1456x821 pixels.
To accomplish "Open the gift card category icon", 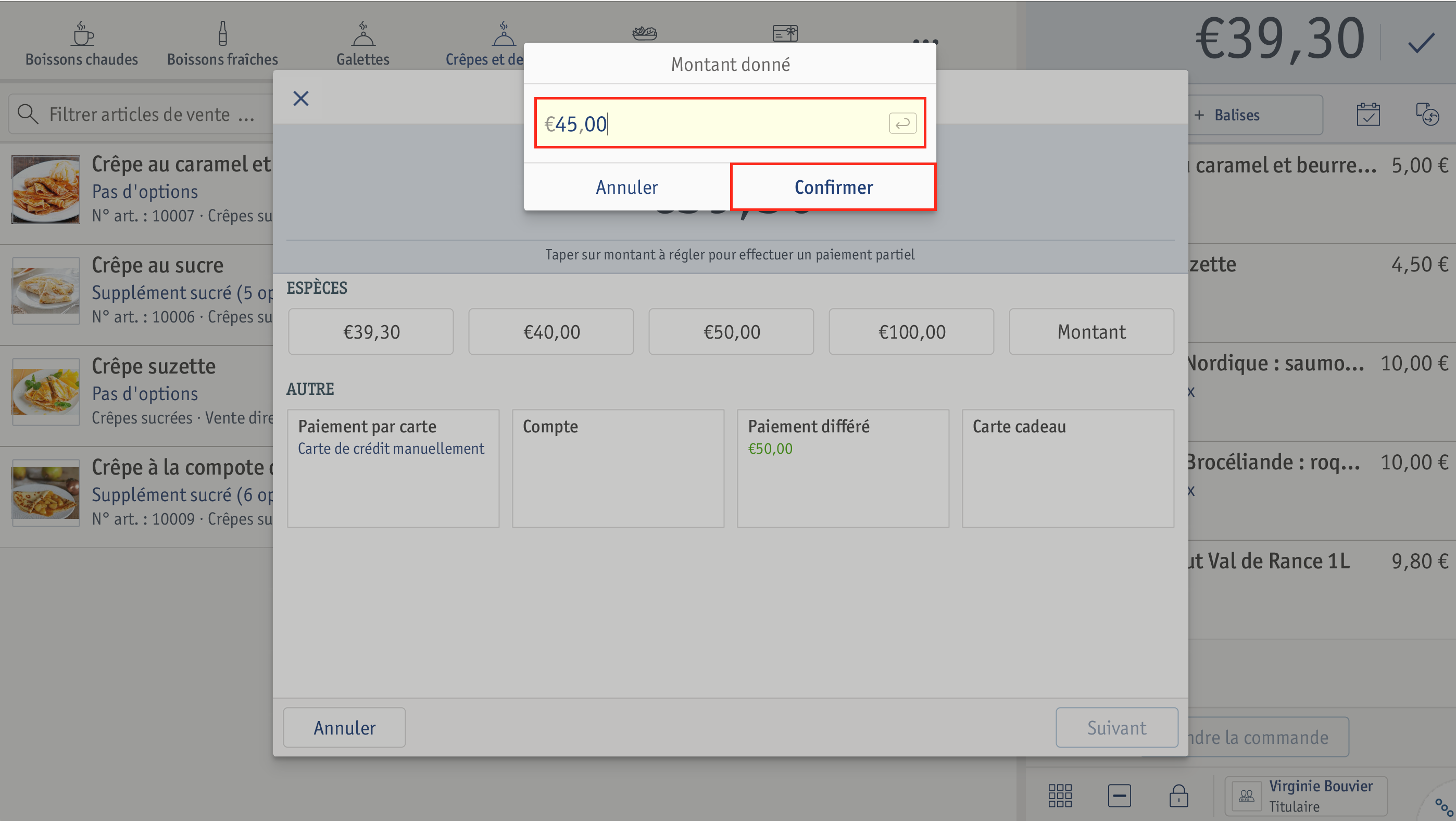I will coord(785,33).
